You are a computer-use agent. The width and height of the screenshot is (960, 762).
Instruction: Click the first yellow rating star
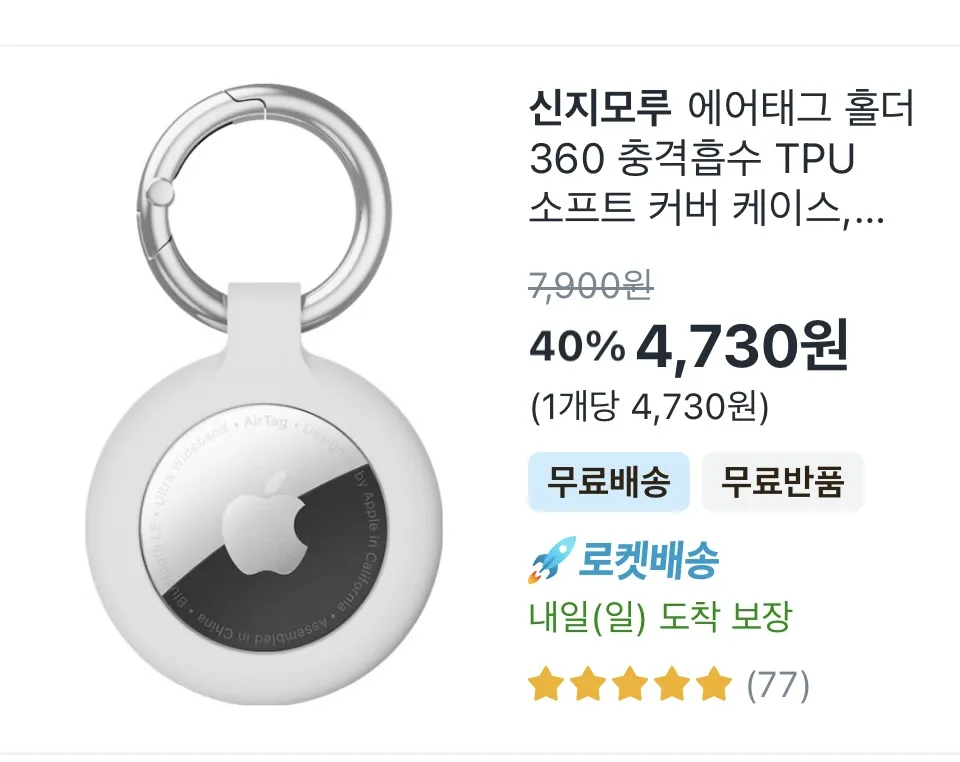click(546, 685)
